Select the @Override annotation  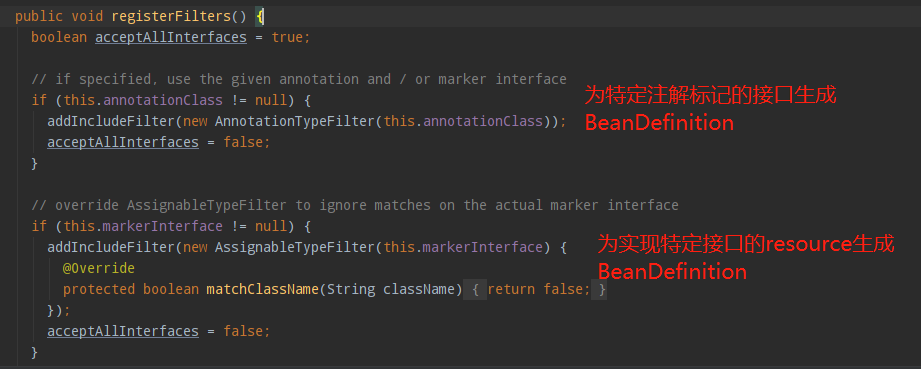click(99, 269)
